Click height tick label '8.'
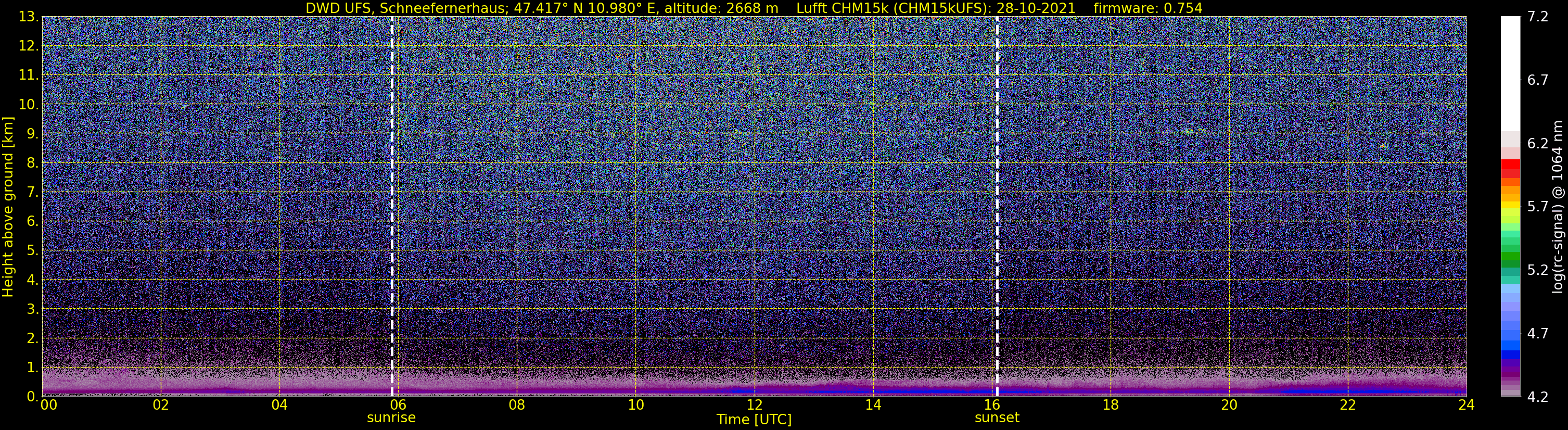The height and width of the screenshot is (430, 1568). pyautogui.click(x=33, y=163)
